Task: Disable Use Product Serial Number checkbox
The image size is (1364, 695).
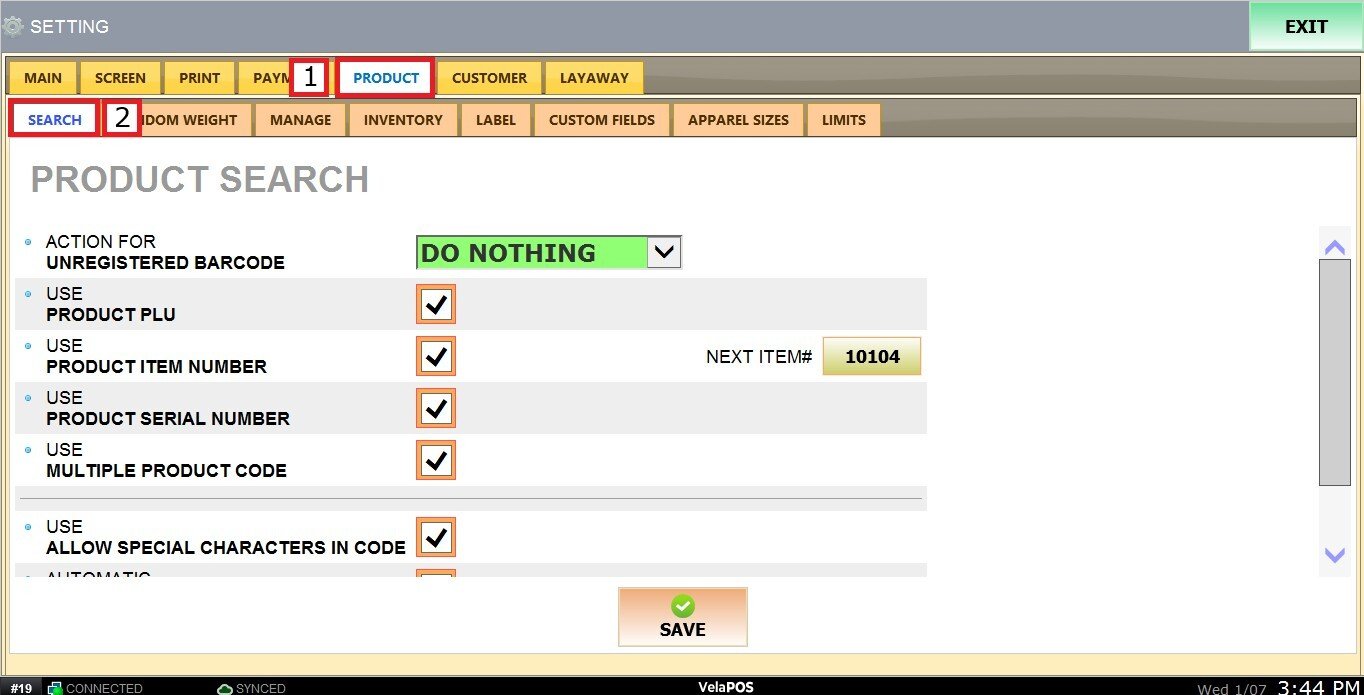Action: click(x=436, y=408)
